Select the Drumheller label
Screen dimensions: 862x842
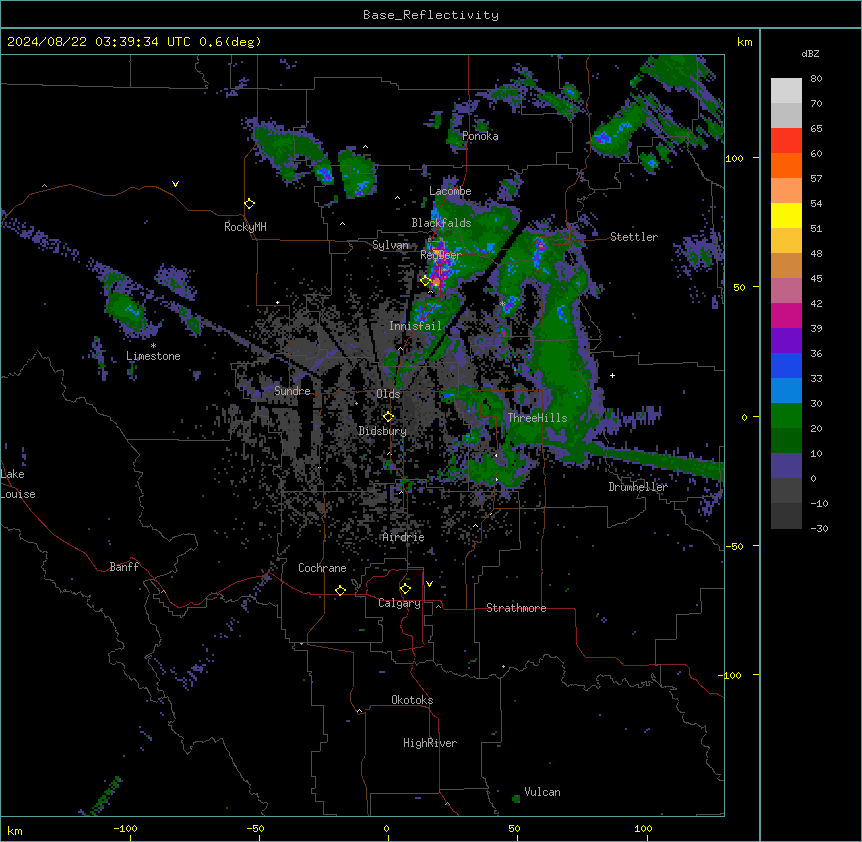[638, 487]
